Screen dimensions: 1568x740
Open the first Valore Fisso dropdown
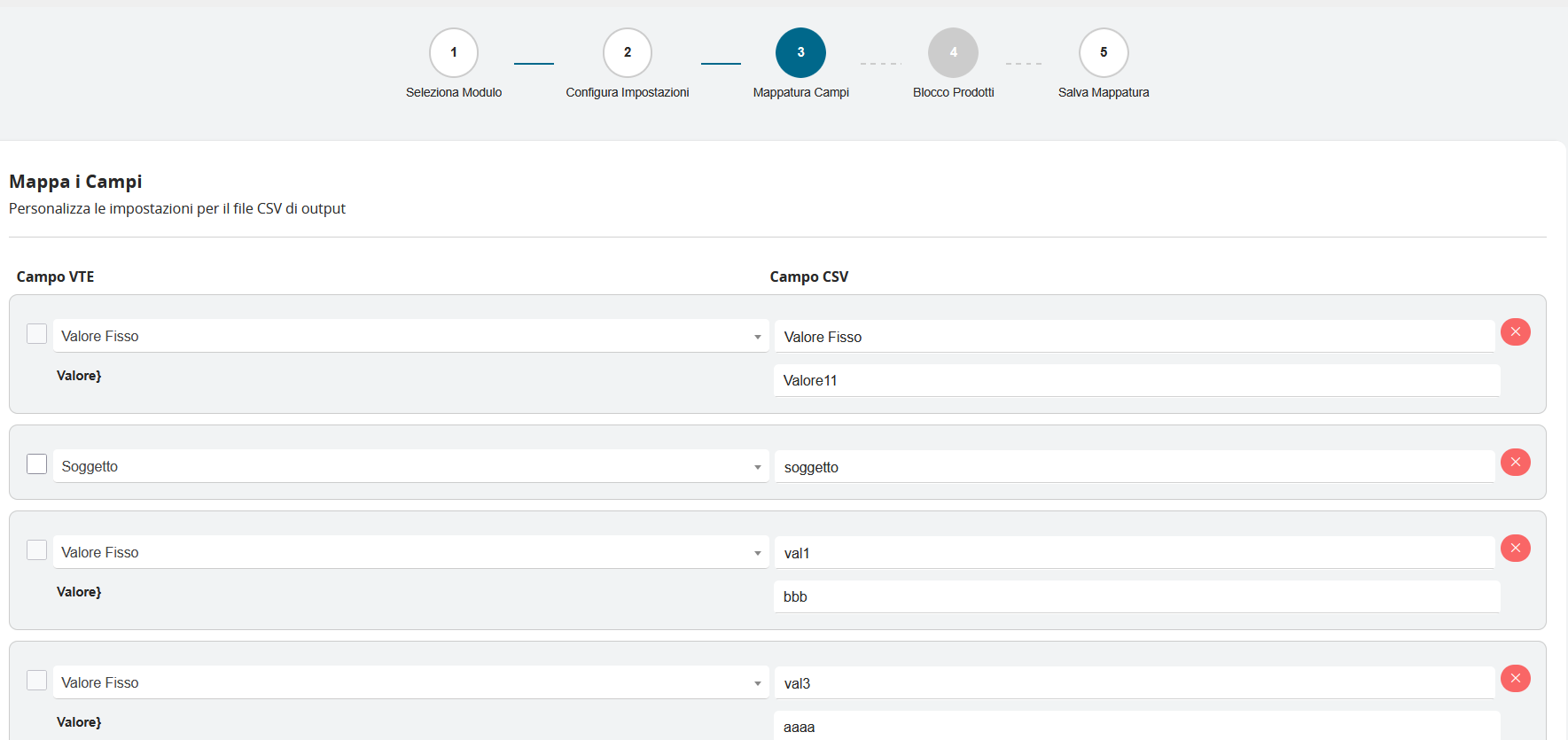(x=410, y=337)
